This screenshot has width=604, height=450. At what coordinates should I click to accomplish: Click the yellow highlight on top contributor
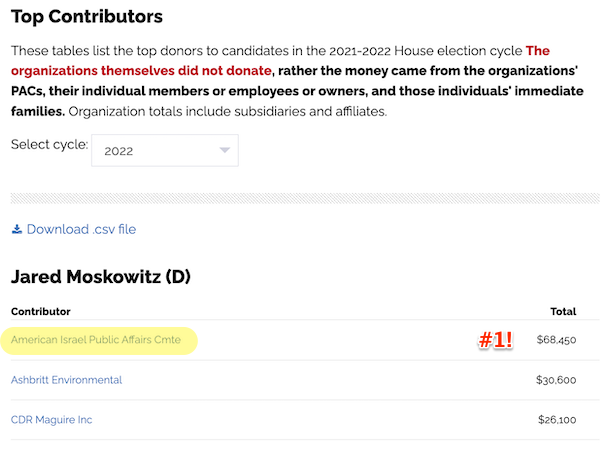pyautogui.click(x=99, y=341)
